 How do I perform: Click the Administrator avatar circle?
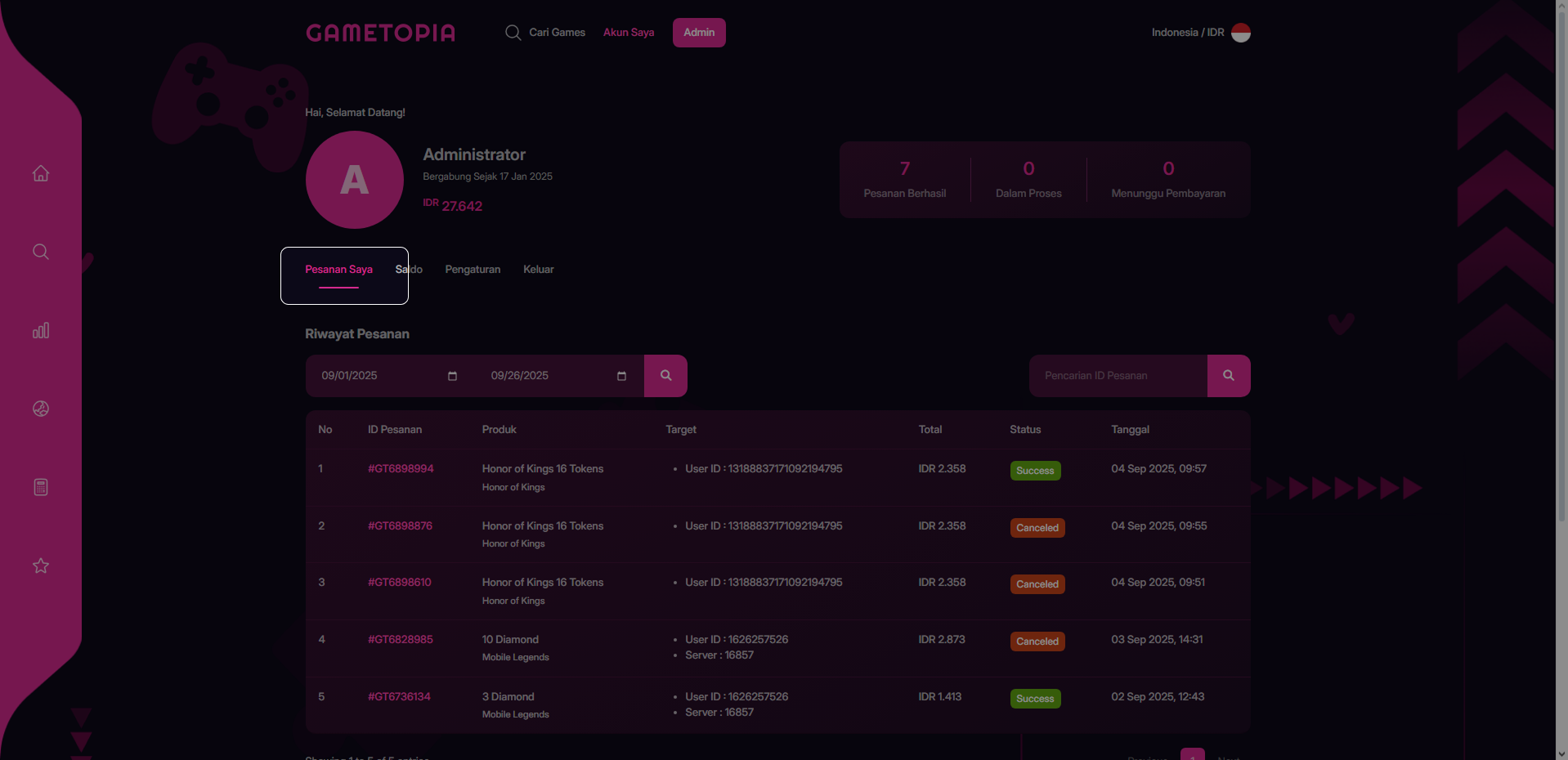(355, 180)
